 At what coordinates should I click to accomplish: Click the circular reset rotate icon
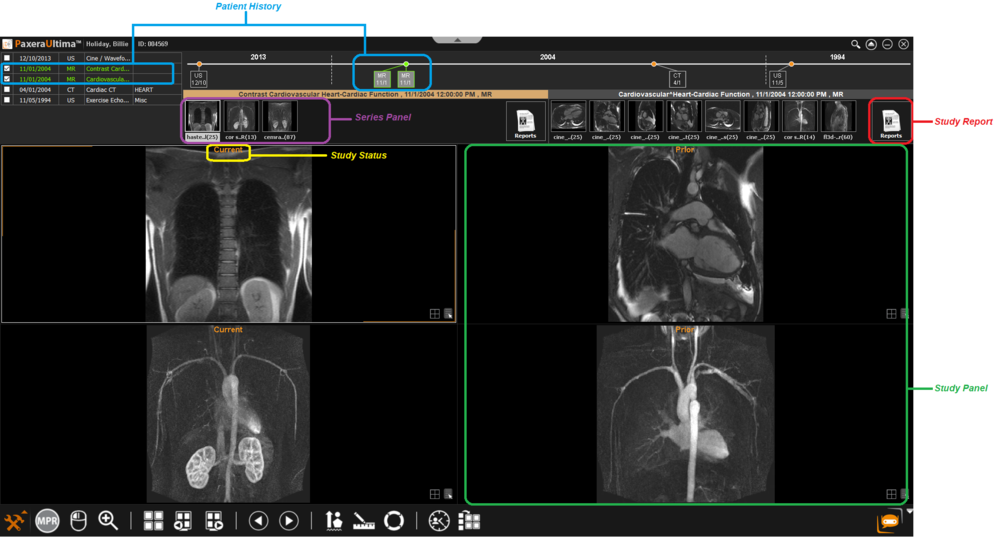click(x=394, y=521)
